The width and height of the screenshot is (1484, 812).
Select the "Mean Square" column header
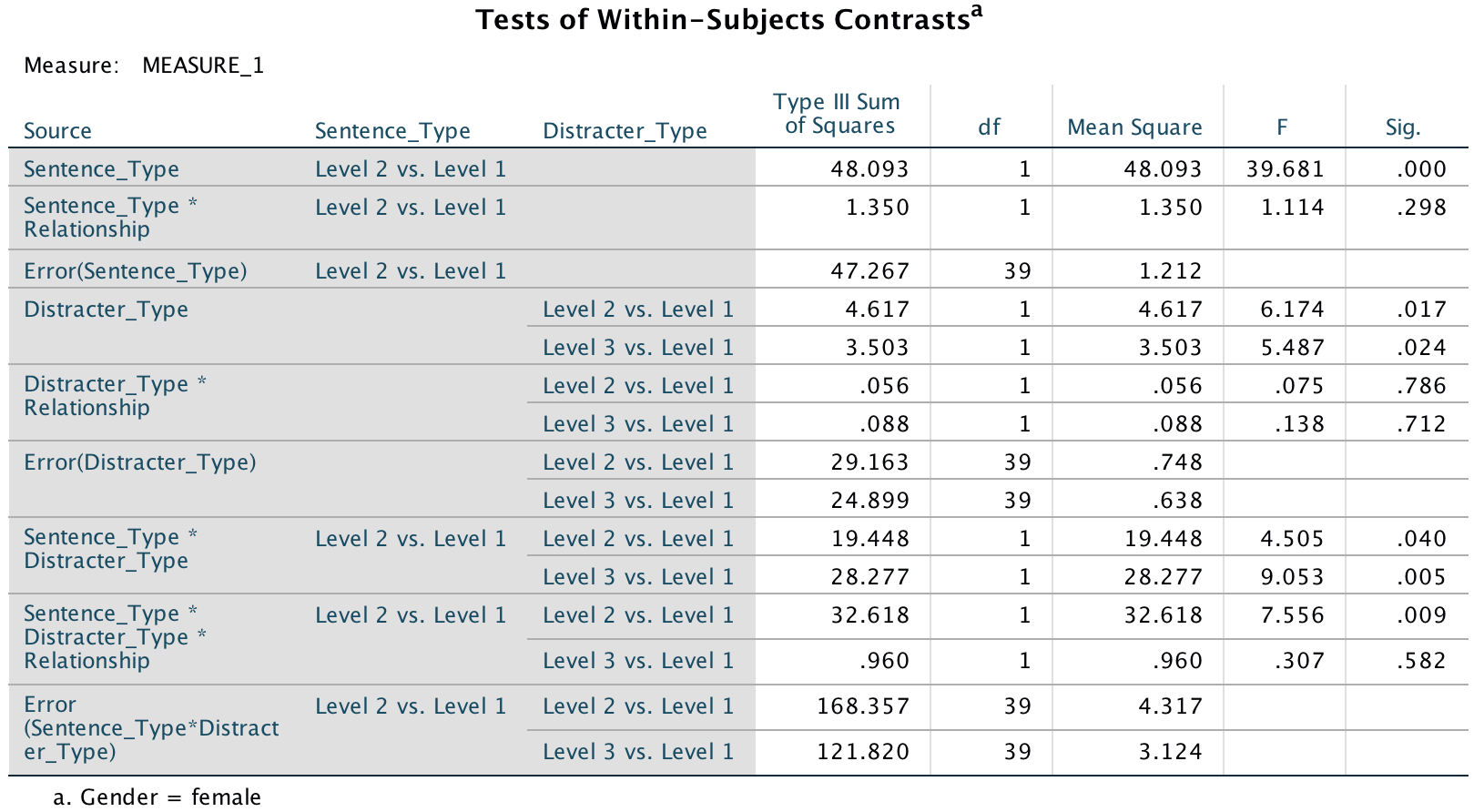coord(1134,127)
